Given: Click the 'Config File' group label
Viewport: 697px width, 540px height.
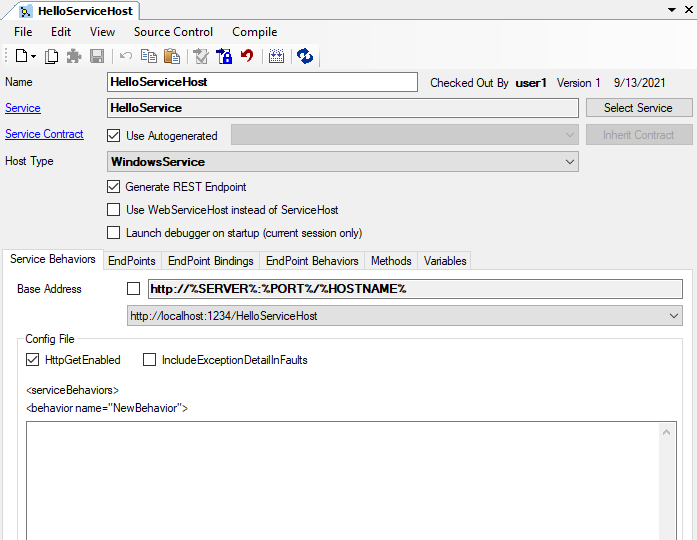Looking at the screenshot, I should coord(50,339).
